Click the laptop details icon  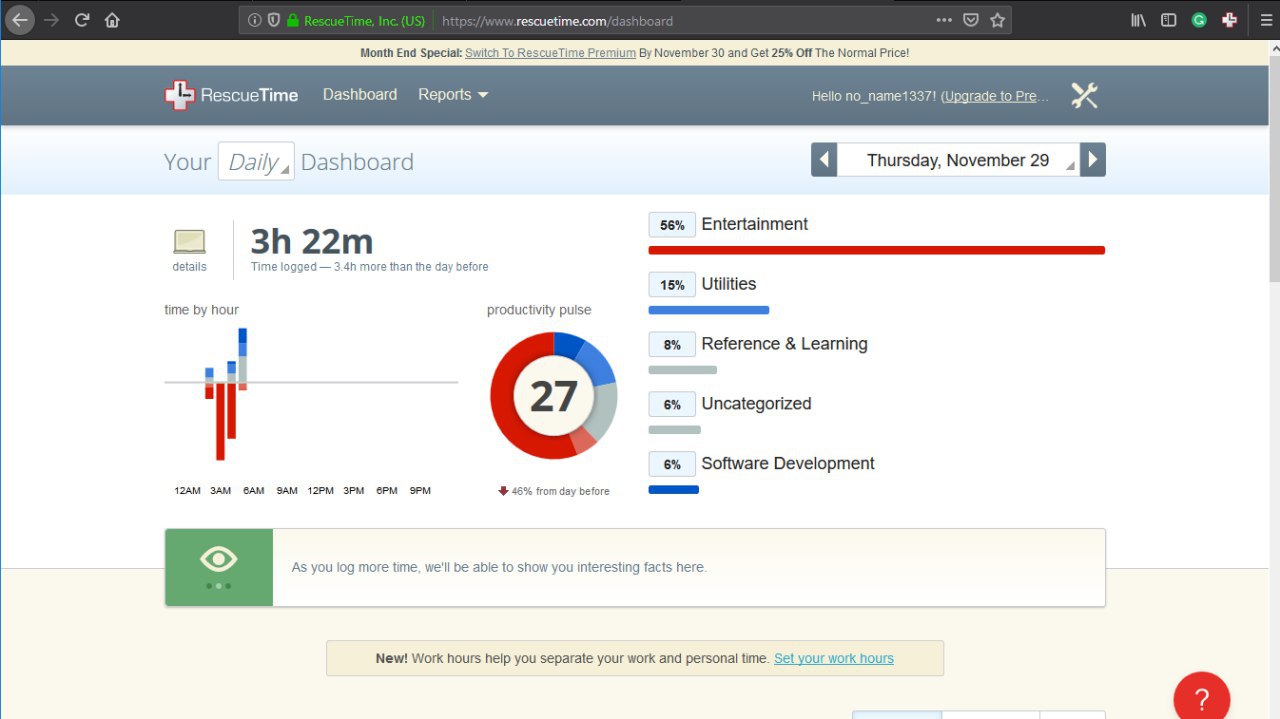click(x=189, y=241)
